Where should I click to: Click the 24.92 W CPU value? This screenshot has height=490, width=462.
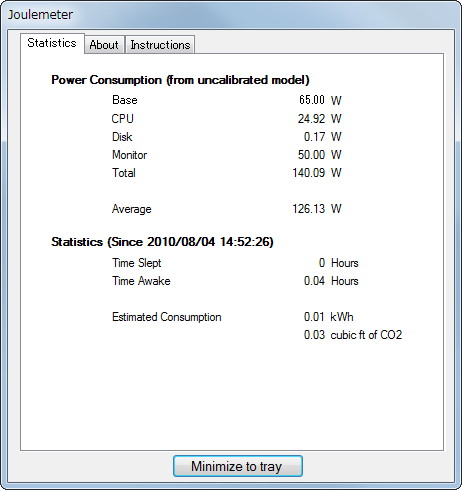320,119
